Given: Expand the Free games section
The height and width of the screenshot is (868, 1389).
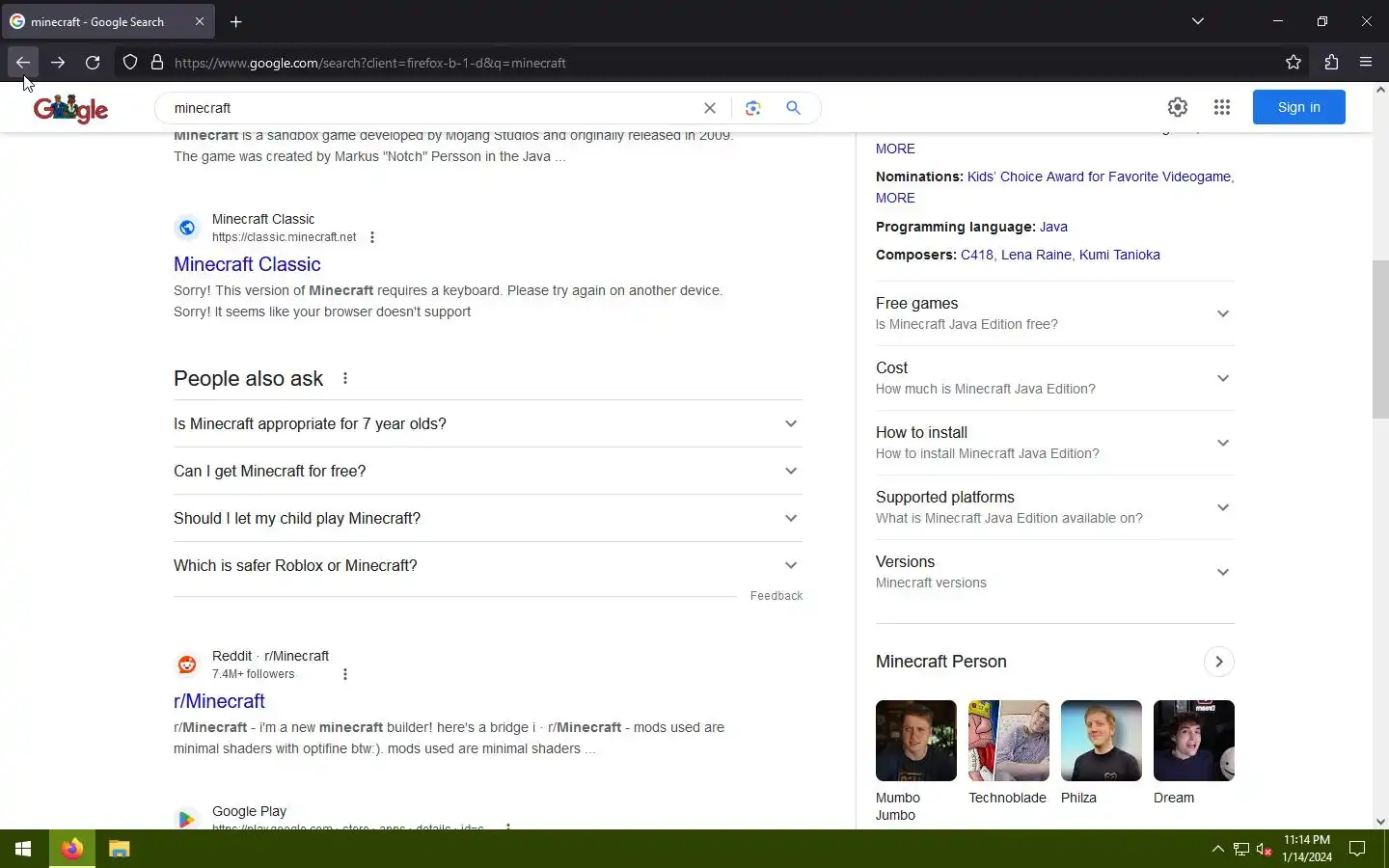Looking at the screenshot, I should (x=1055, y=313).
